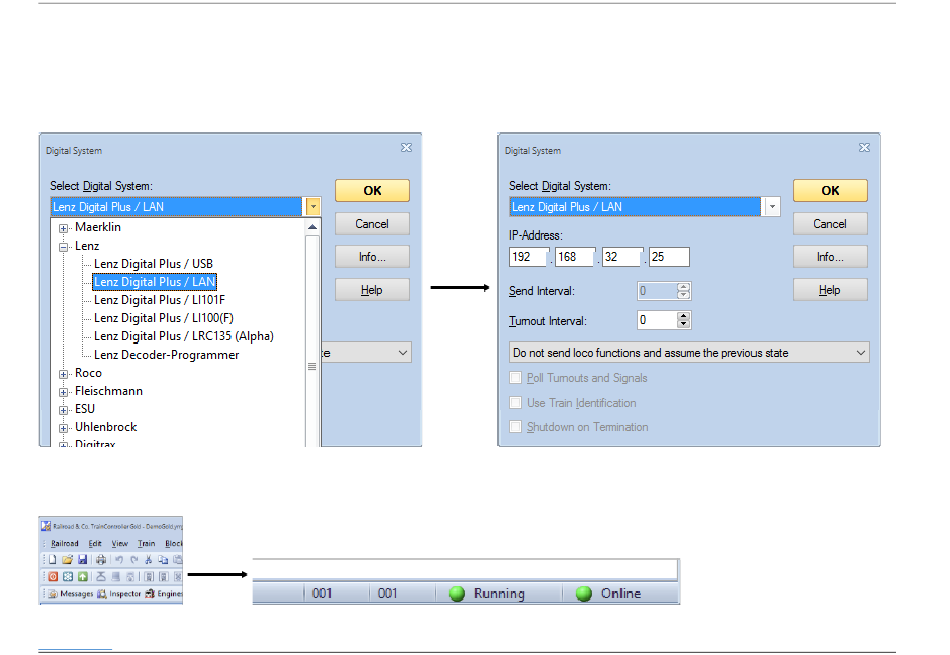Expand the Roco tree node

click(63, 374)
